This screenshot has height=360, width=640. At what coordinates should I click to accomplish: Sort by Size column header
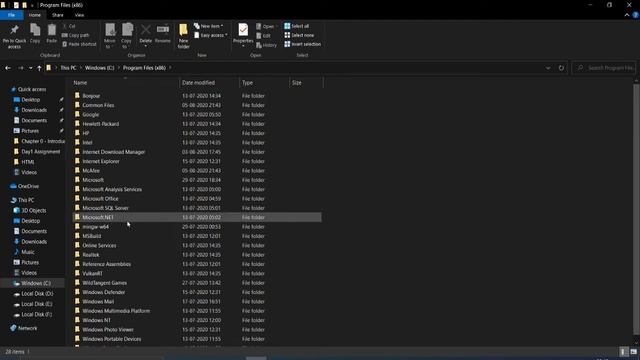[x=306, y=82]
